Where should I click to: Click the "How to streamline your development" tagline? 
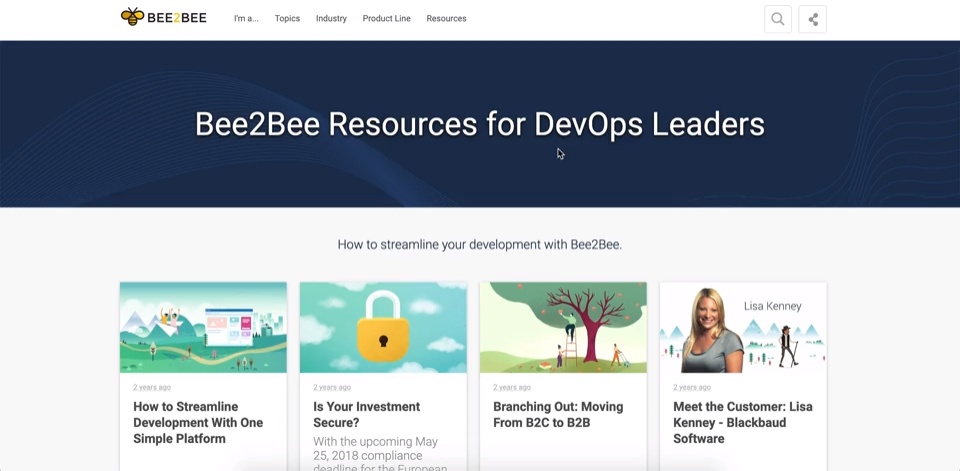[x=480, y=244]
